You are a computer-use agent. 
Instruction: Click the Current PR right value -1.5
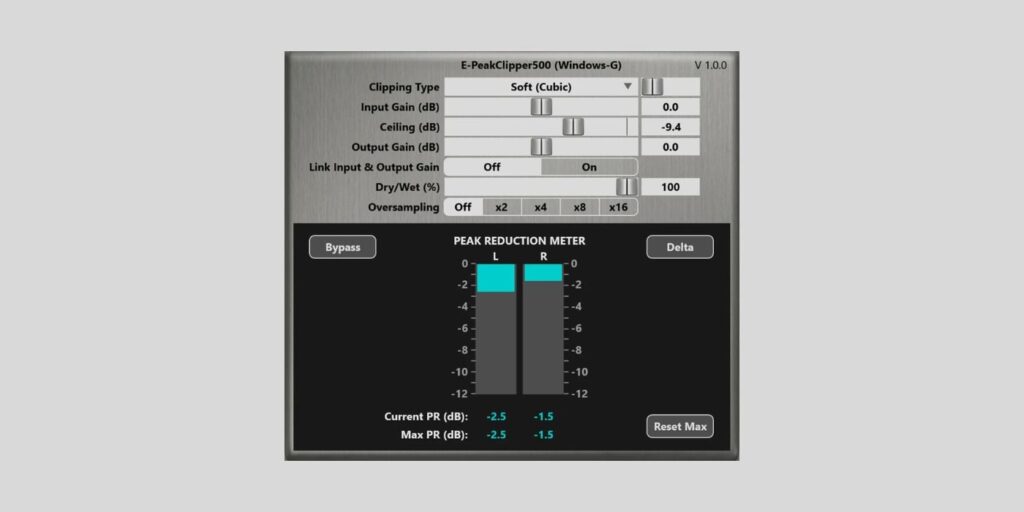543,417
